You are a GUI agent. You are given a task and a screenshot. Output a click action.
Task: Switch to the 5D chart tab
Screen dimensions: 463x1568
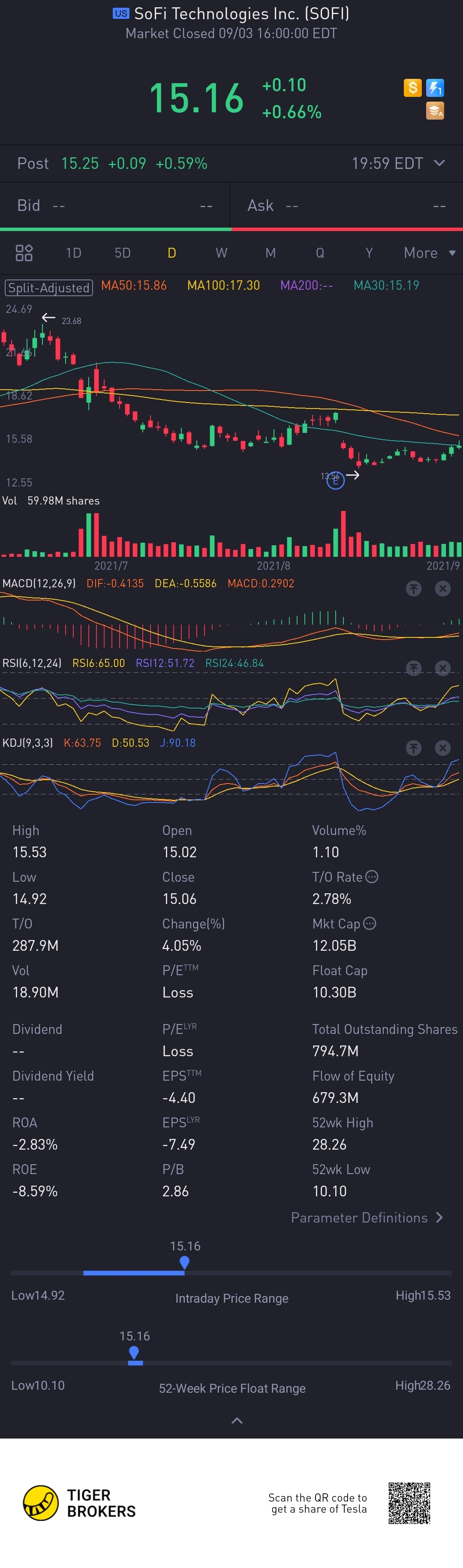tap(123, 252)
